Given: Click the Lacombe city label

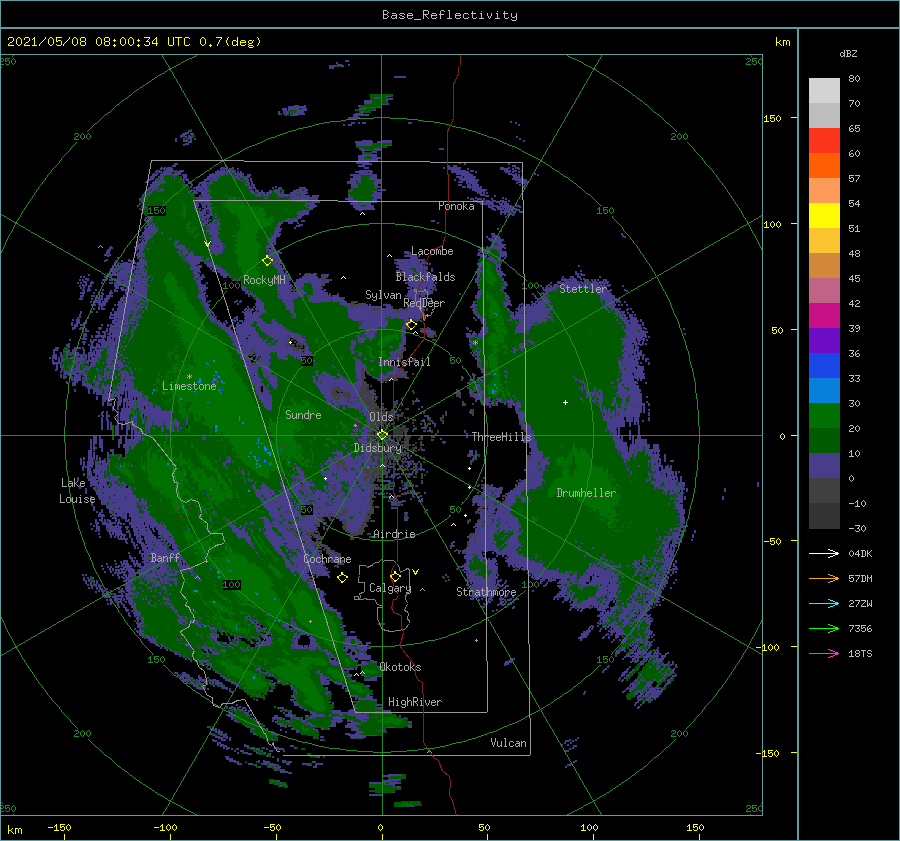Looking at the screenshot, I should click(x=432, y=251).
